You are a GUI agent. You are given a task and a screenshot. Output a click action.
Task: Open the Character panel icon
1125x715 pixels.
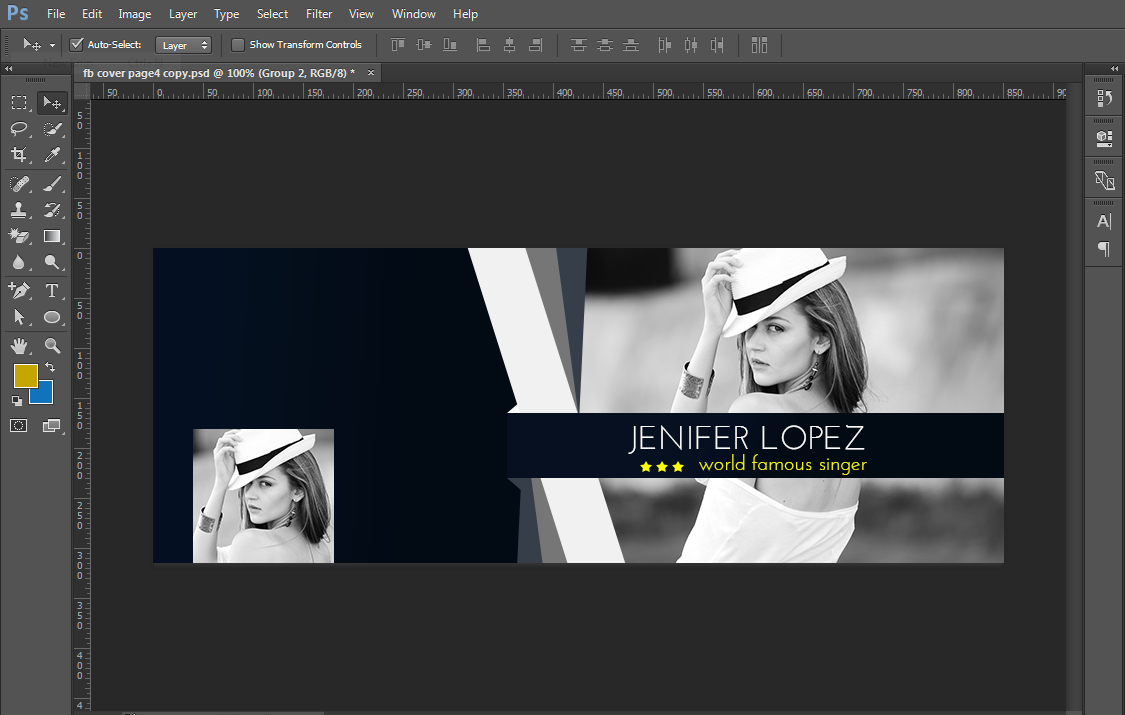1104,222
